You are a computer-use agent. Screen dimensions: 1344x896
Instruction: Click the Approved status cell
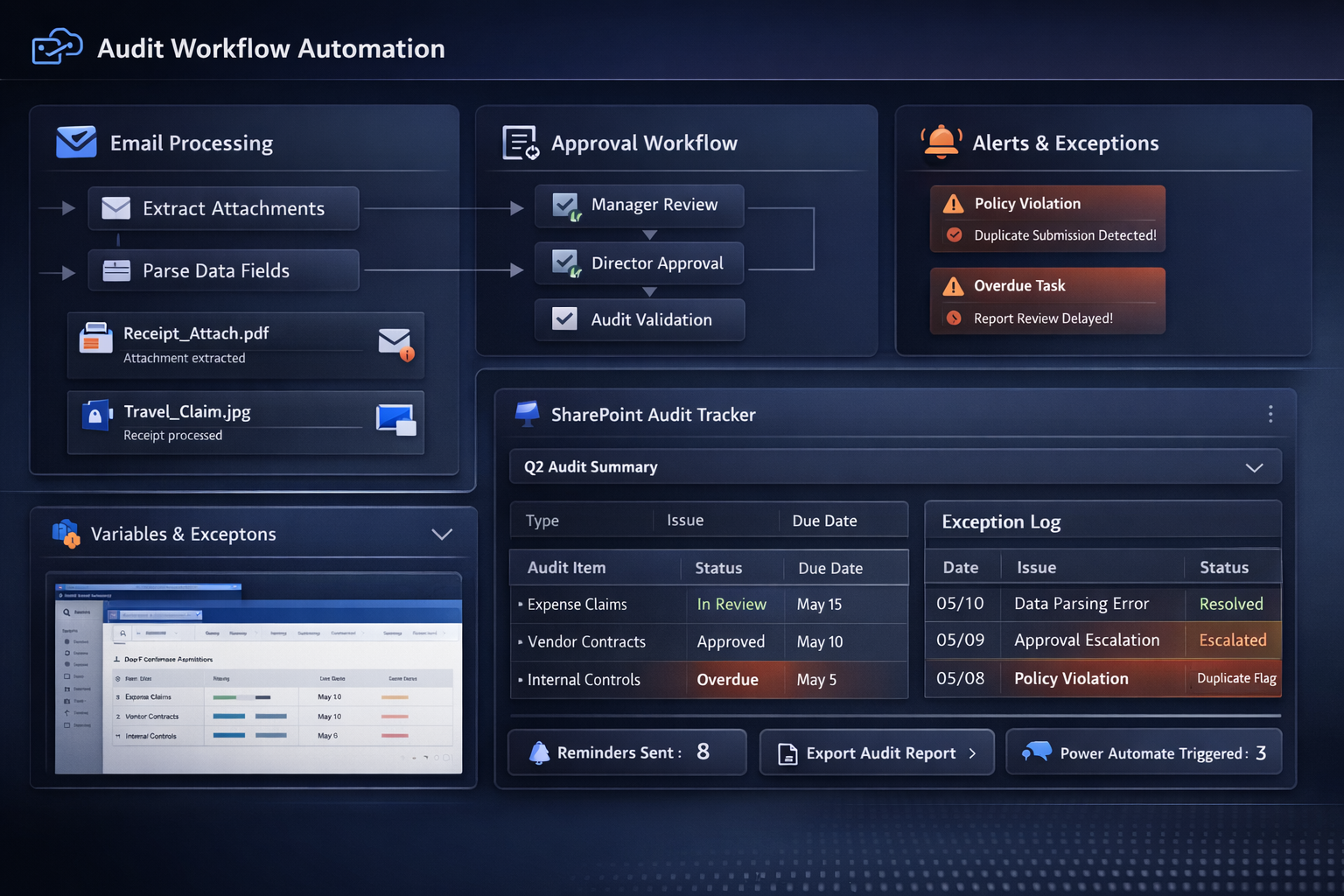(731, 642)
